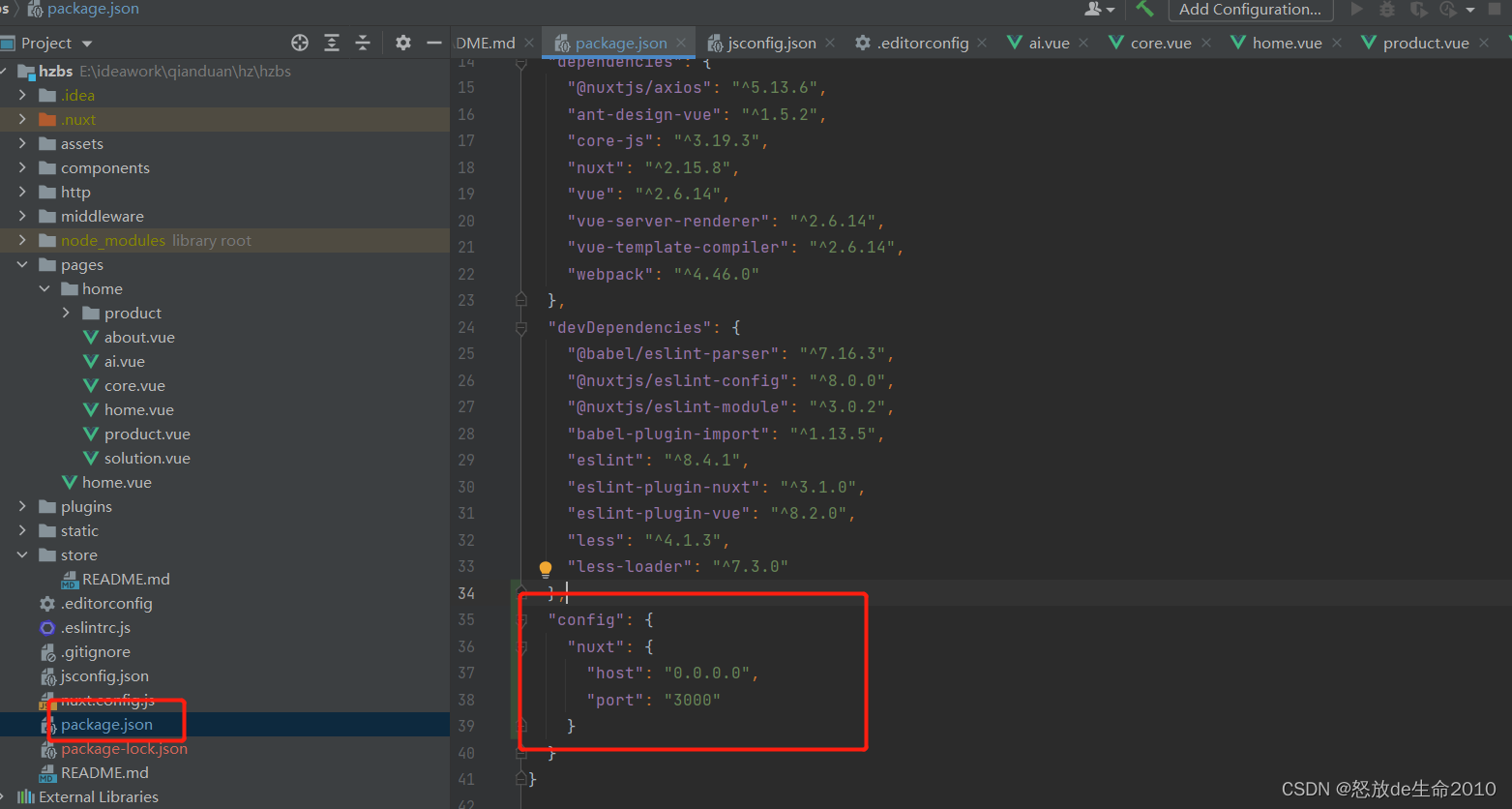Select home.vue directly under pages folder
The width and height of the screenshot is (1512, 809).
(x=116, y=482)
